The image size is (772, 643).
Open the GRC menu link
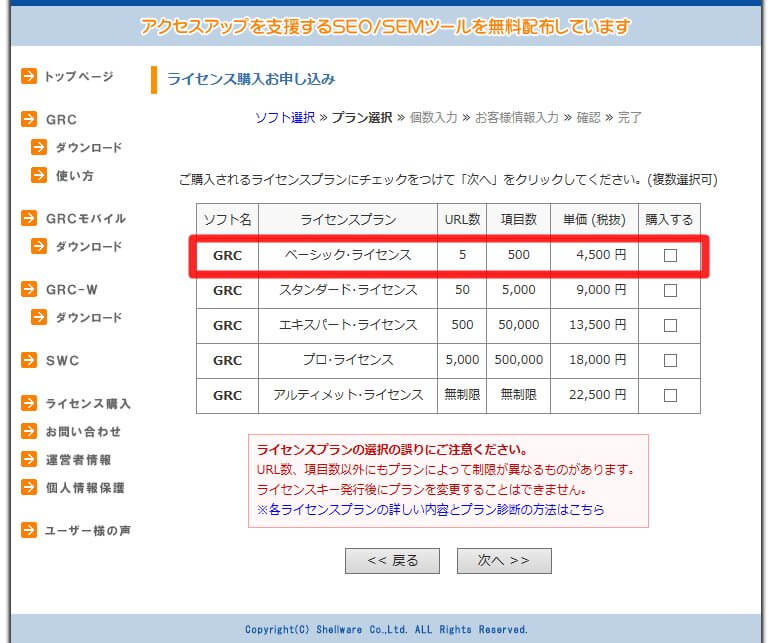(62, 120)
